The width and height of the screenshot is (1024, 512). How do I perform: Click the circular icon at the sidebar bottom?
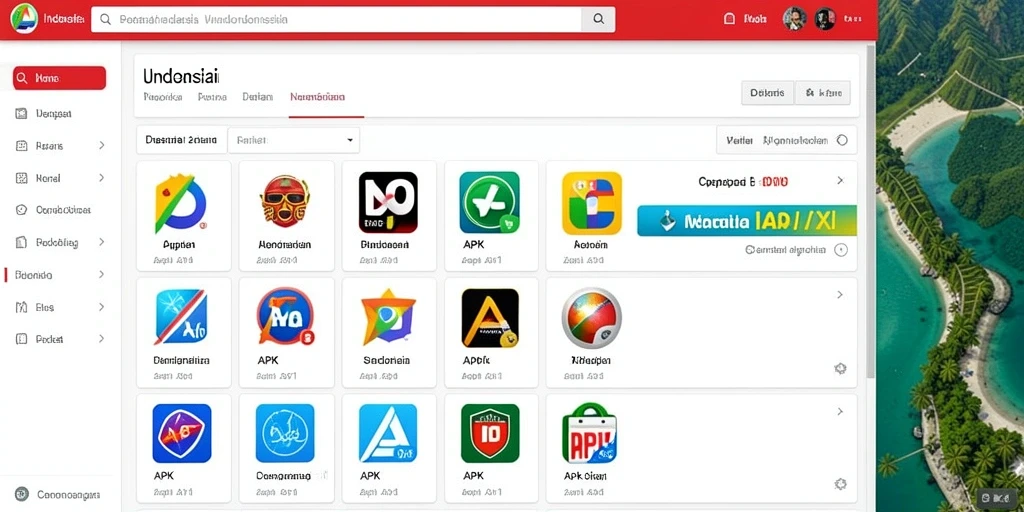(x=22, y=494)
